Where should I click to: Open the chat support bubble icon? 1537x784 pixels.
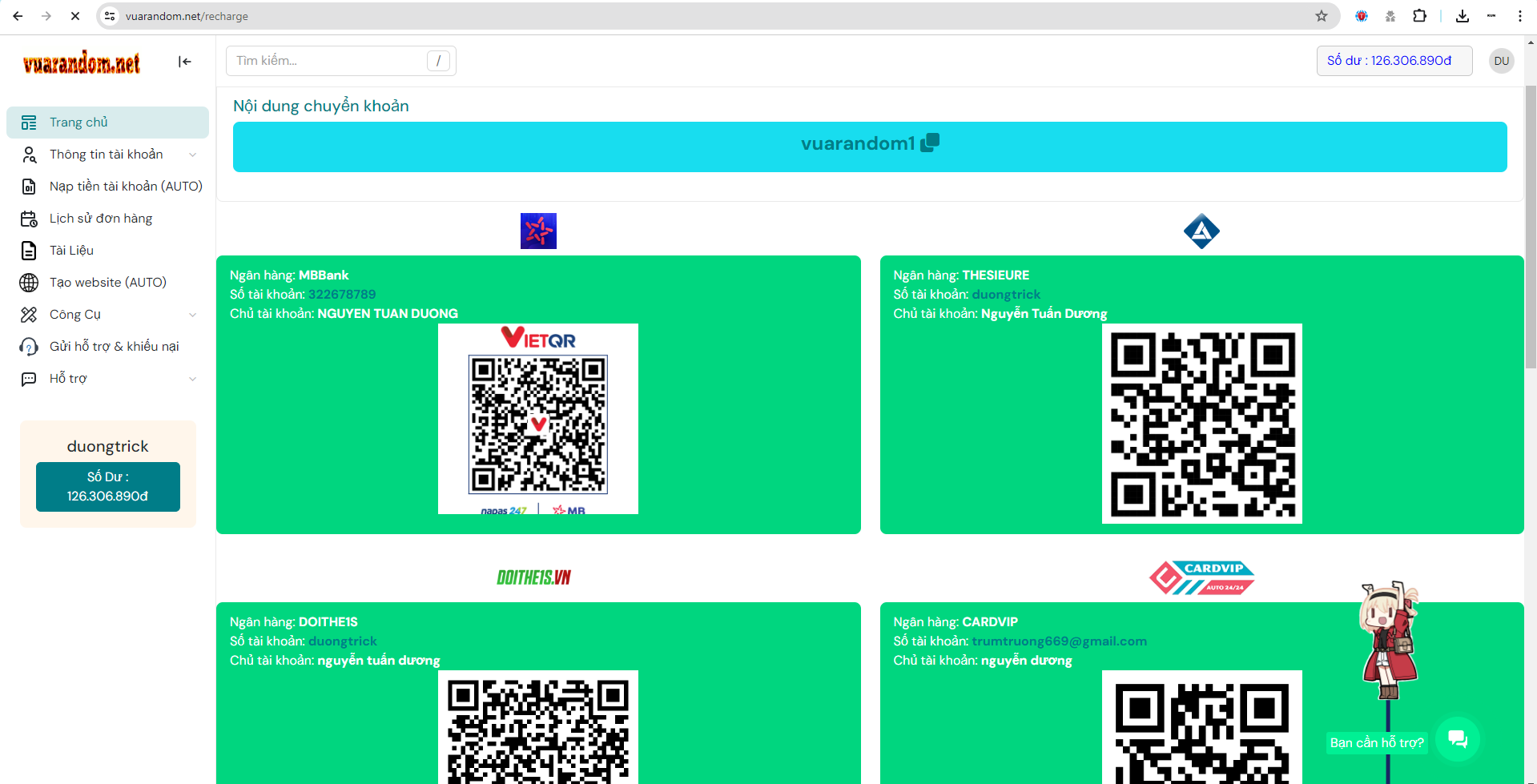[x=1457, y=738]
